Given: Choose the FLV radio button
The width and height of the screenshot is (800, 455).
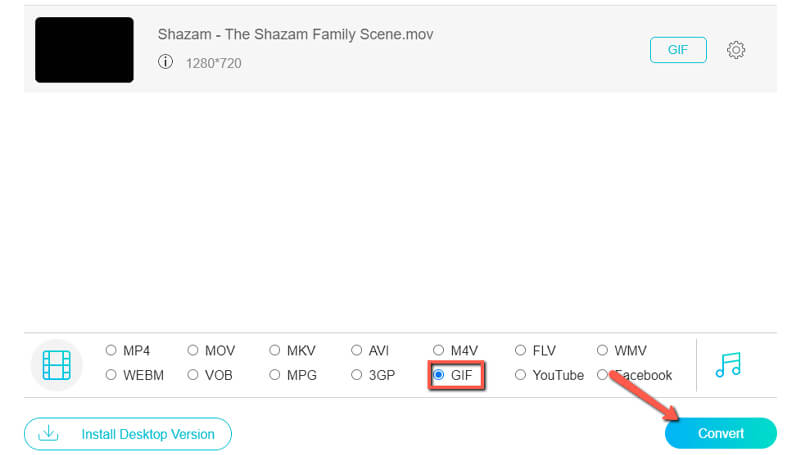Looking at the screenshot, I should (521, 351).
